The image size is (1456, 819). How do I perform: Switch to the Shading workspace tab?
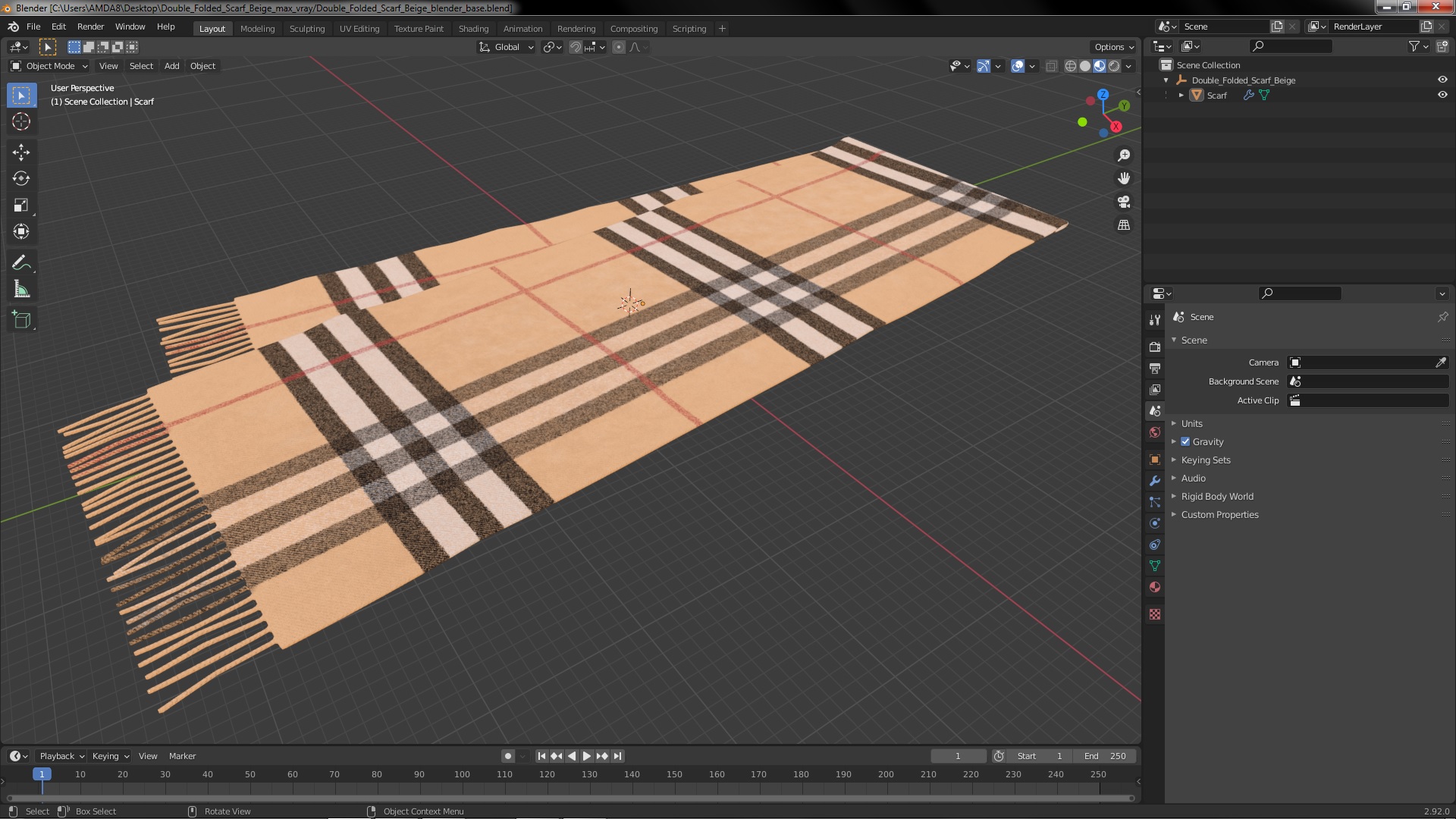[x=473, y=29]
